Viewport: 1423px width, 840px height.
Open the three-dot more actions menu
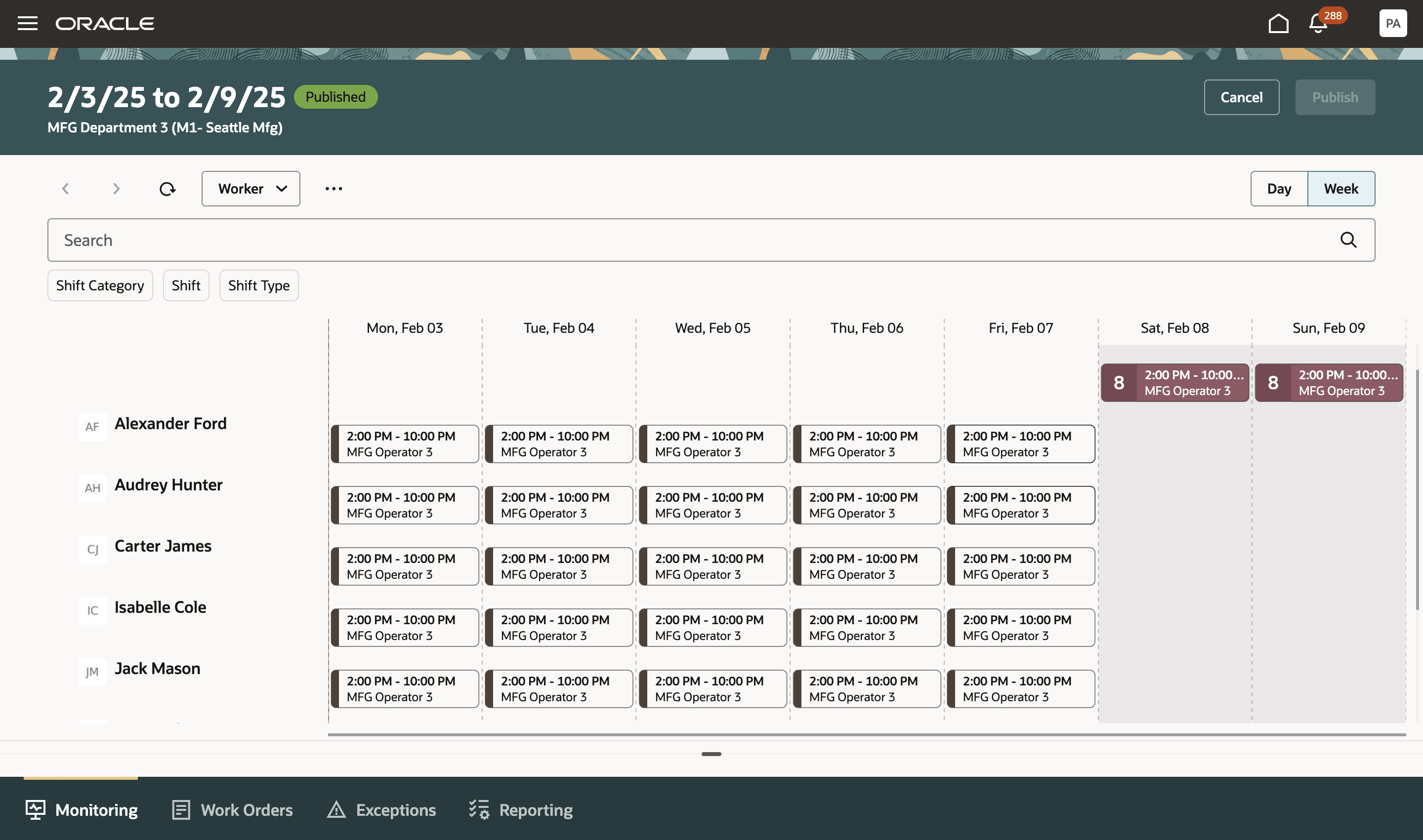[334, 189]
